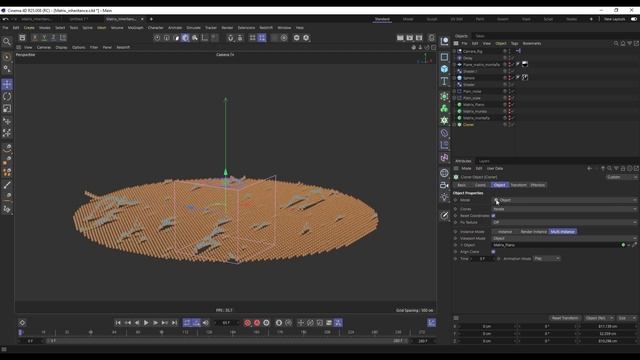Toggle the Y axis lock button
The image size is (640, 360).
[44, 38]
